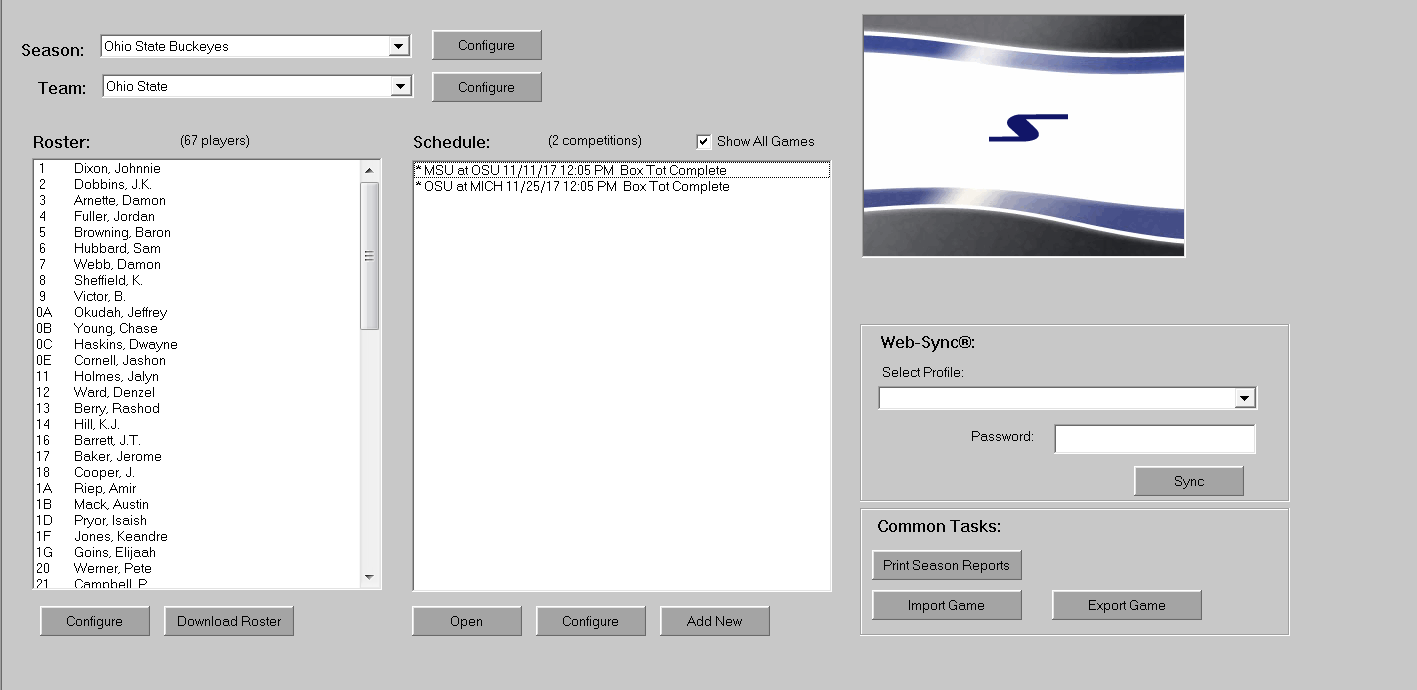Click Add New under the schedule

point(714,621)
